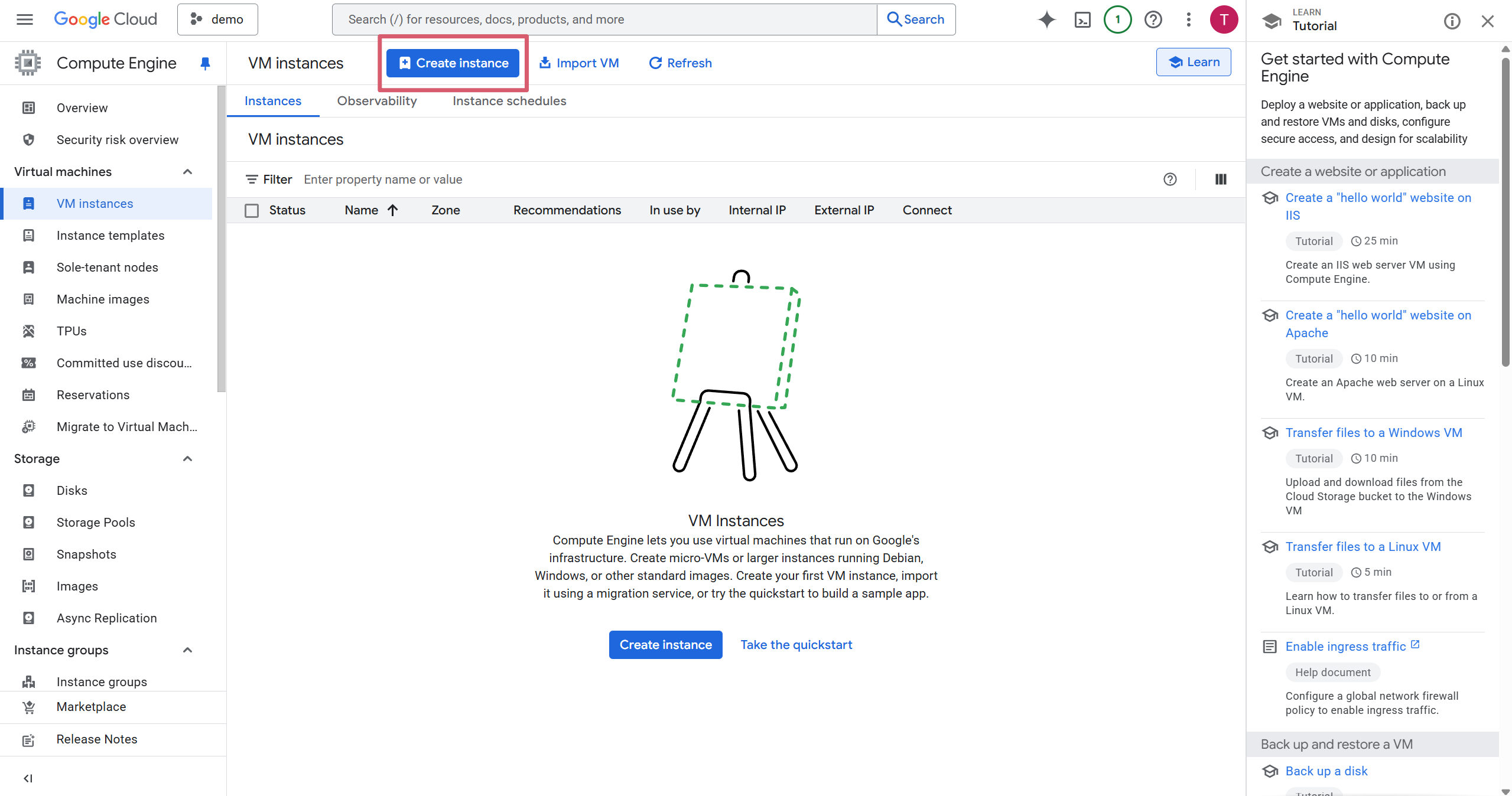
Task: Tick the select-all instances checkbox
Action: point(252,211)
